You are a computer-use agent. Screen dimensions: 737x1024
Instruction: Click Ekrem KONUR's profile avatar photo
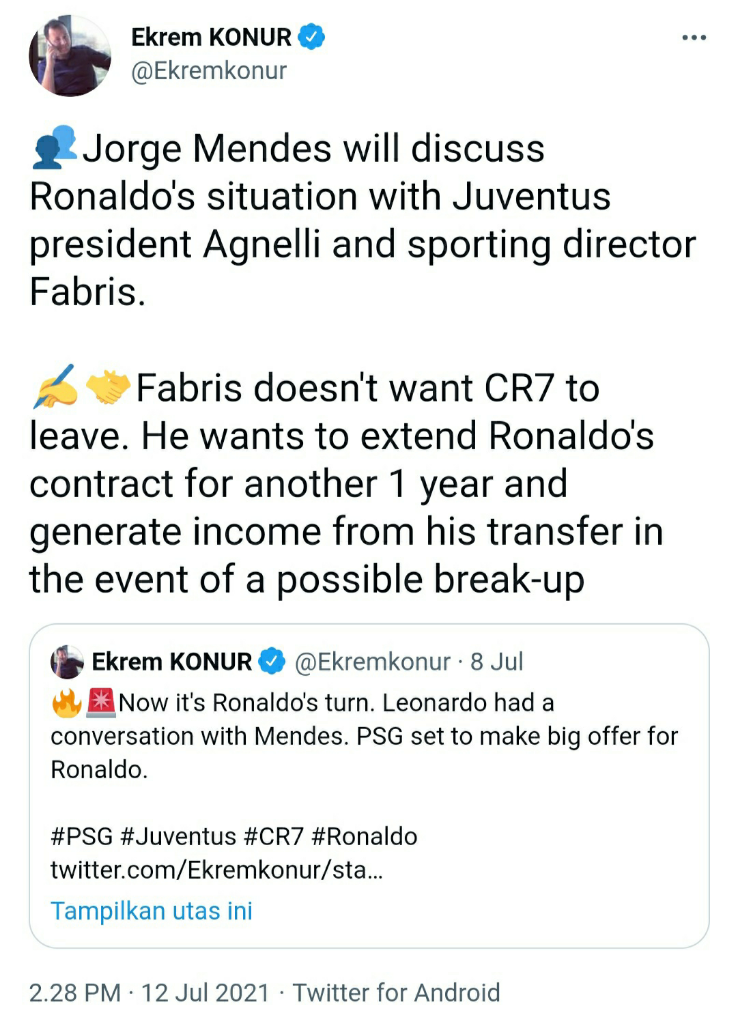(x=70, y=57)
